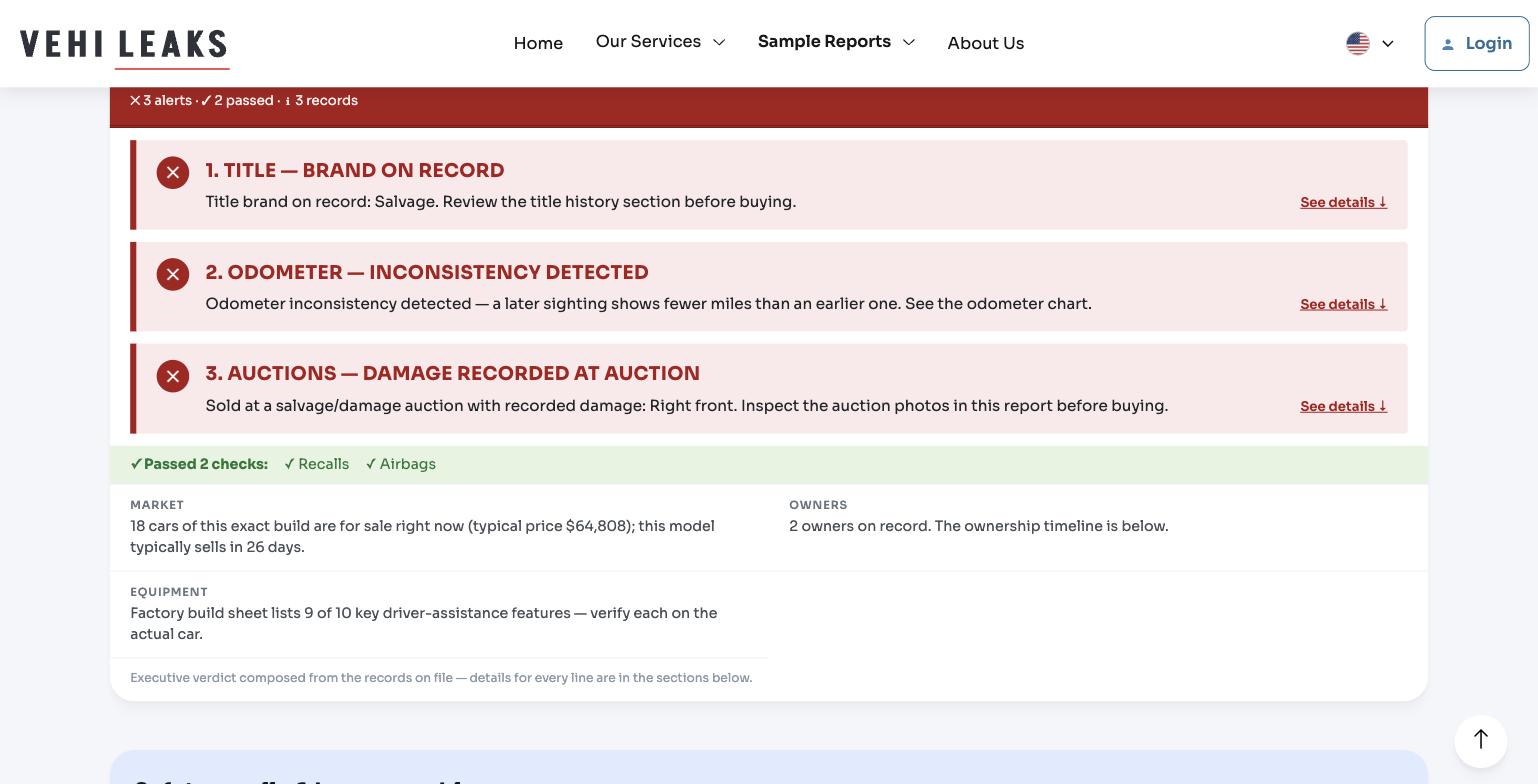
Task: Click the Recalls passed check
Action: point(316,464)
